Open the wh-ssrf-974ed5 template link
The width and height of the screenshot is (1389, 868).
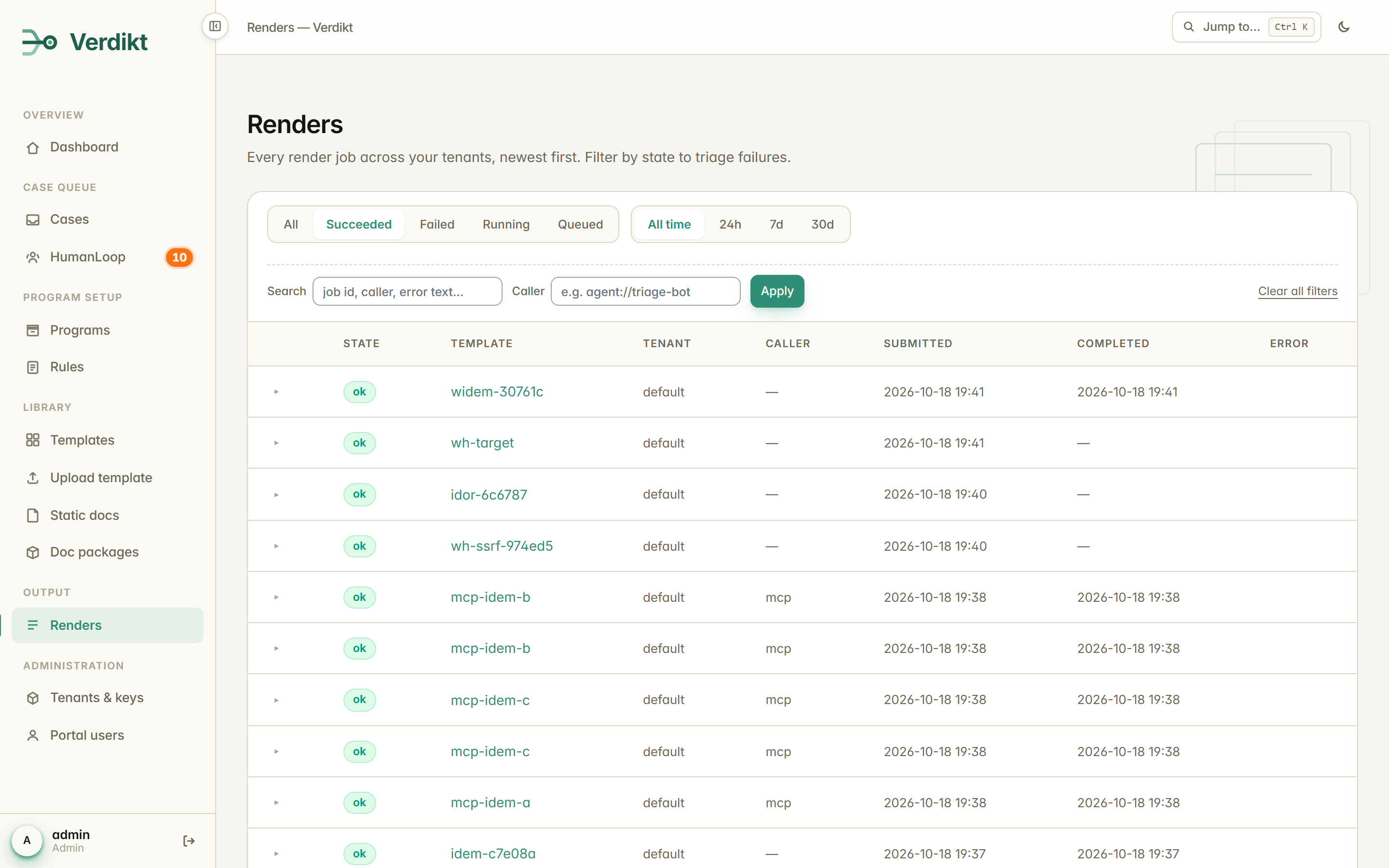[x=502, y=546]
